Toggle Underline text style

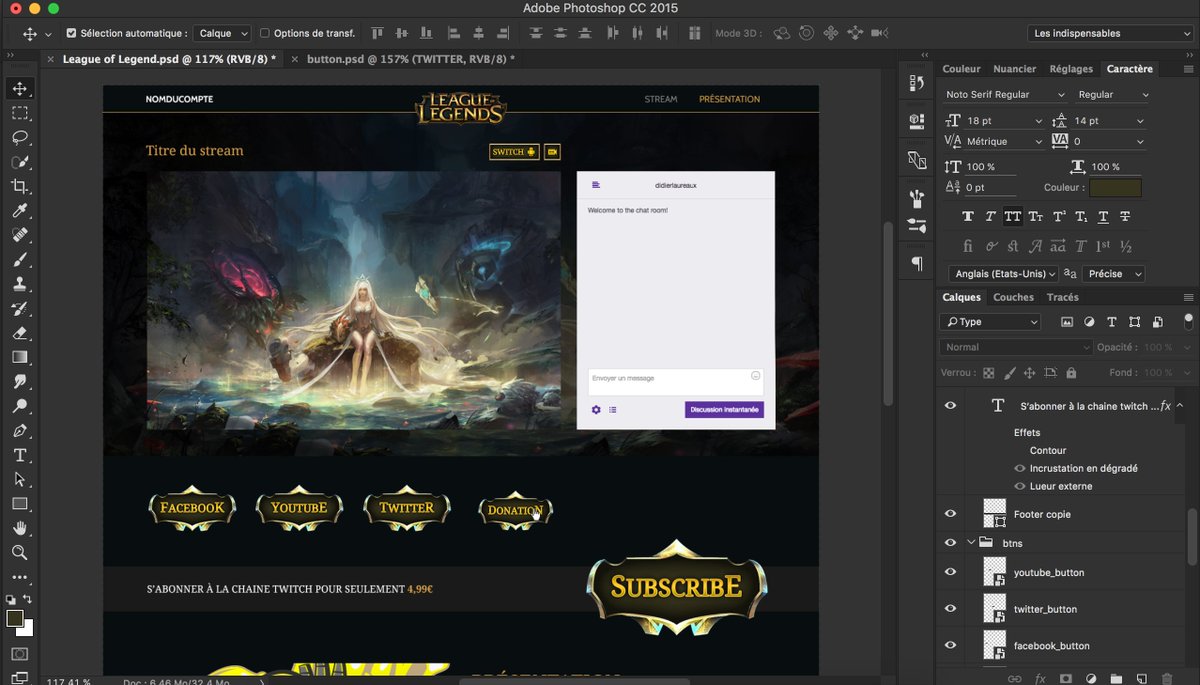click(1103, 216)
